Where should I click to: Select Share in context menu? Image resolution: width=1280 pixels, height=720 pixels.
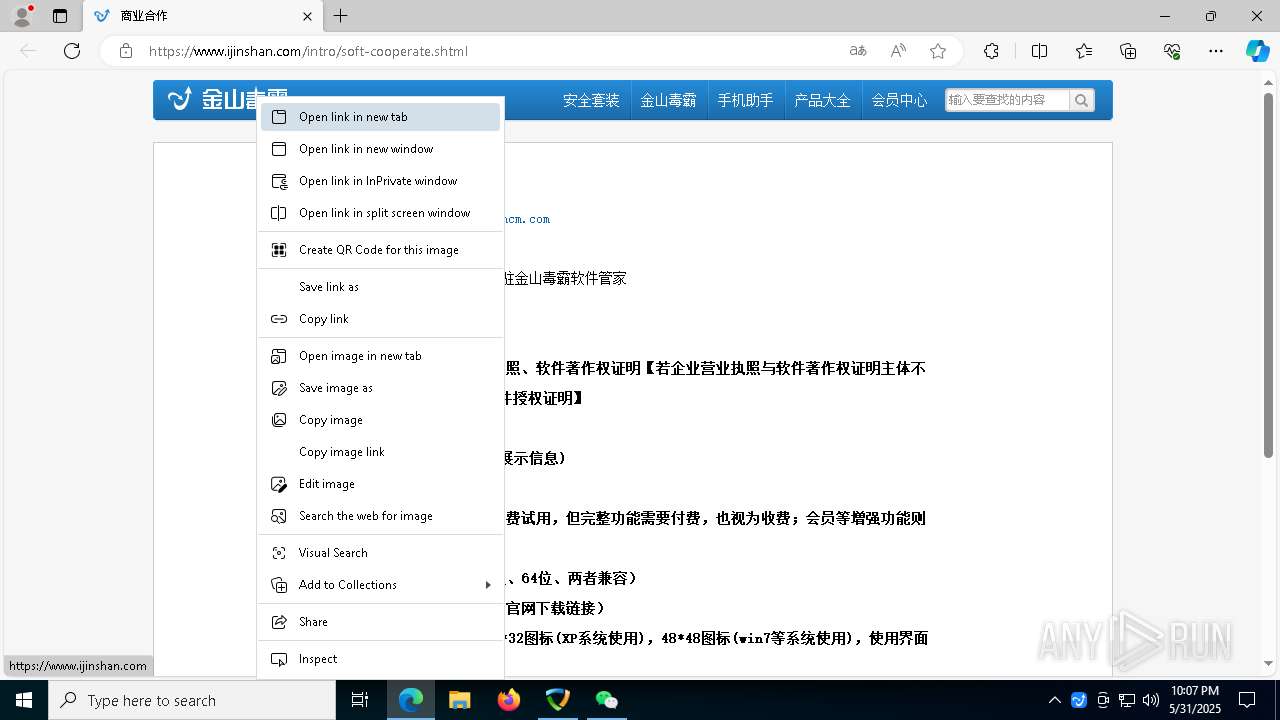point(380,622)
